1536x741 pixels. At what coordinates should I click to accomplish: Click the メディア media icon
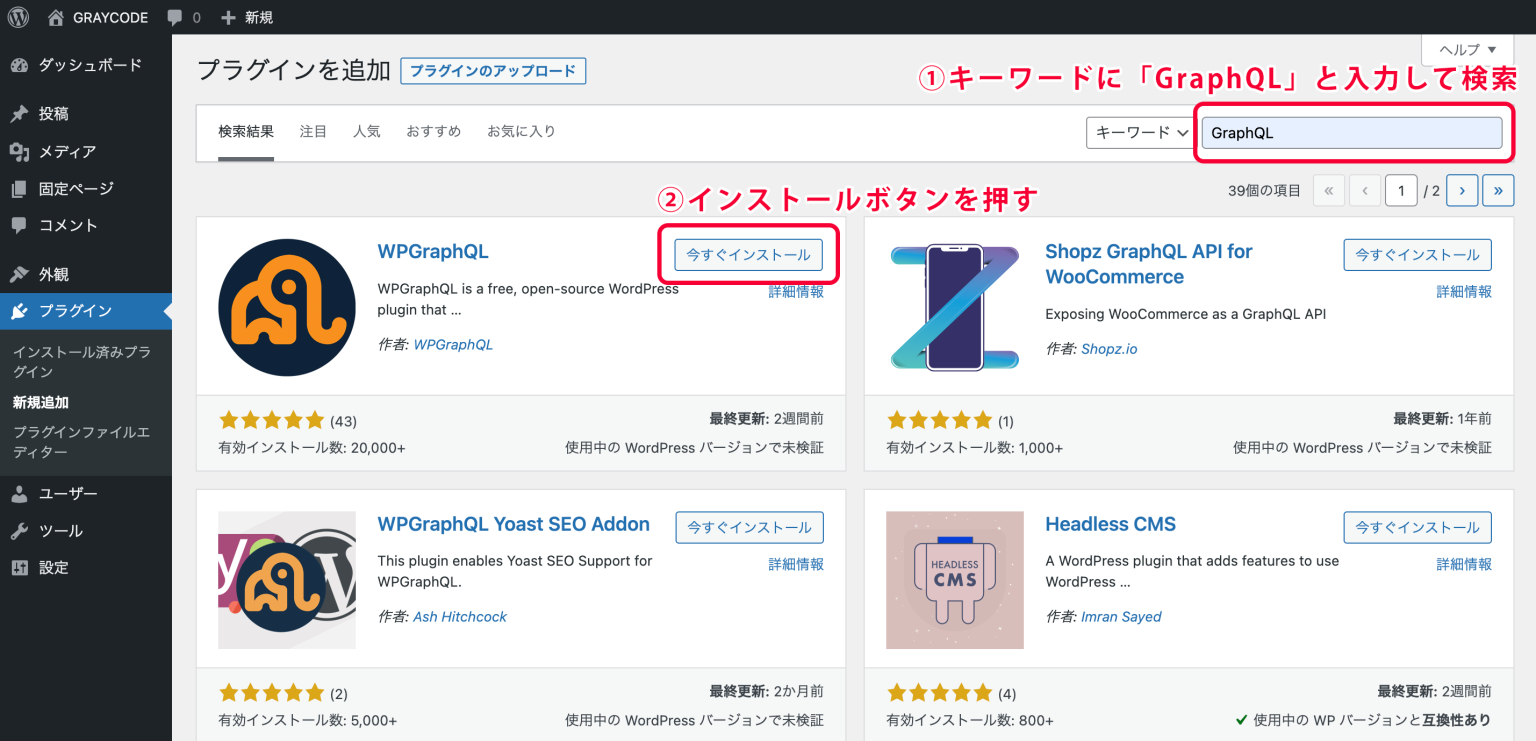pos(19,151)
